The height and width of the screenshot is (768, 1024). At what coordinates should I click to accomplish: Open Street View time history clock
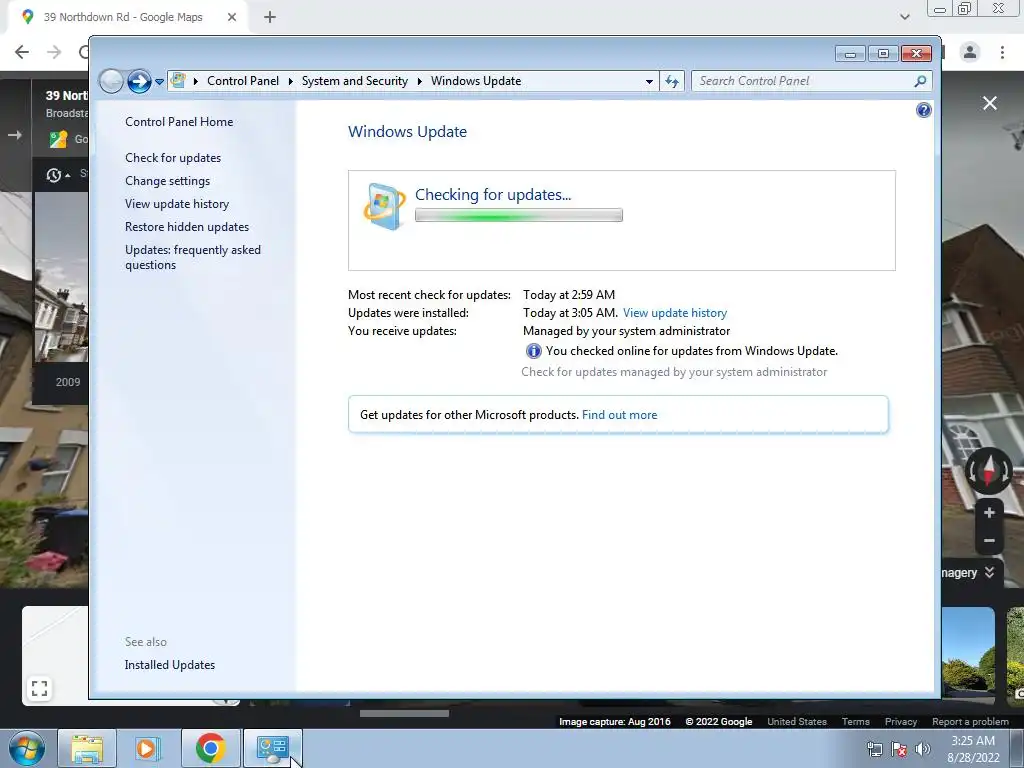pyautogui.click(x=54, y=175)
